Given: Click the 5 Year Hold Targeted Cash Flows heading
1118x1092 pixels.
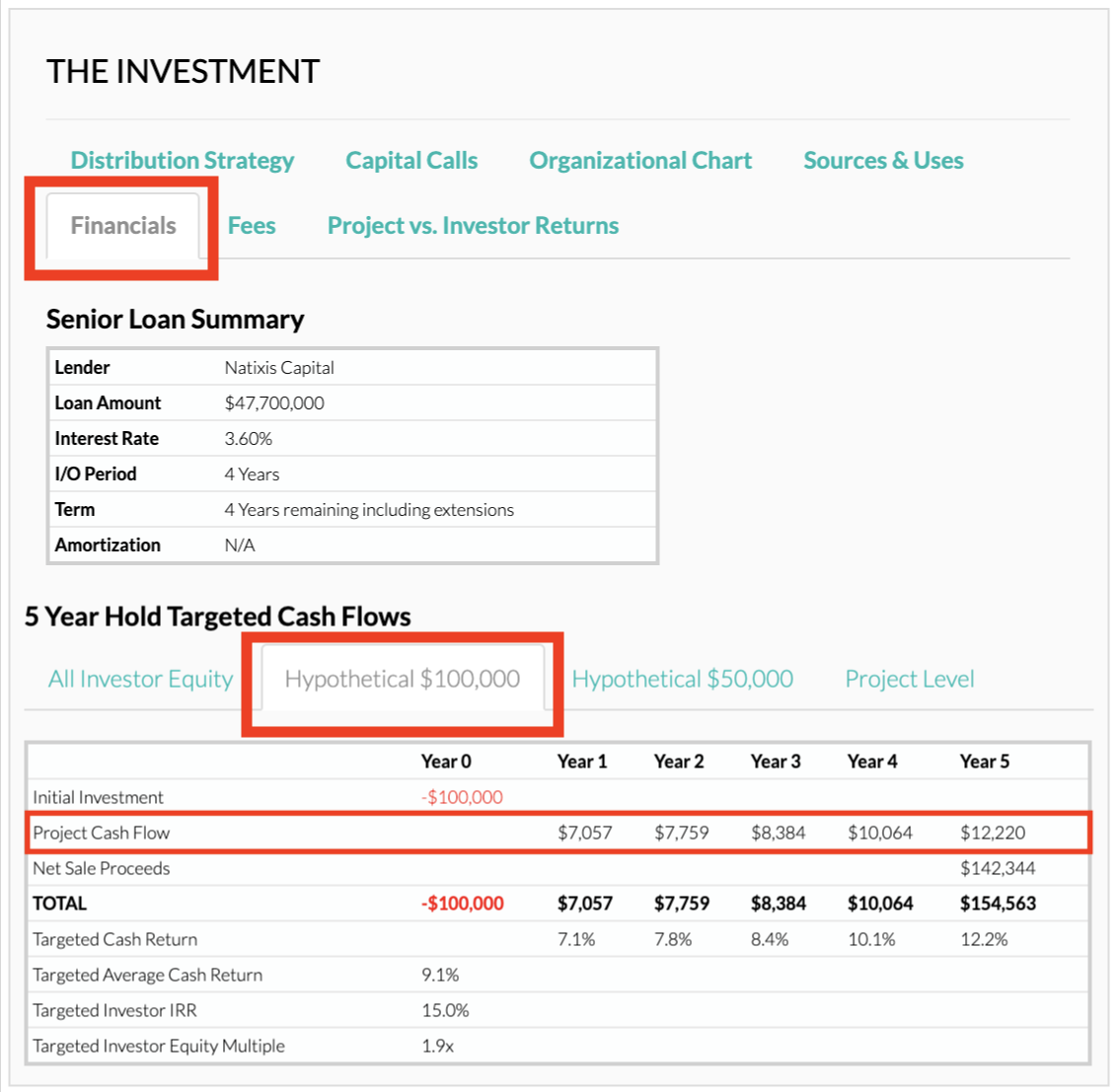Looking at the screenshot, I should (x=217, y=617).
